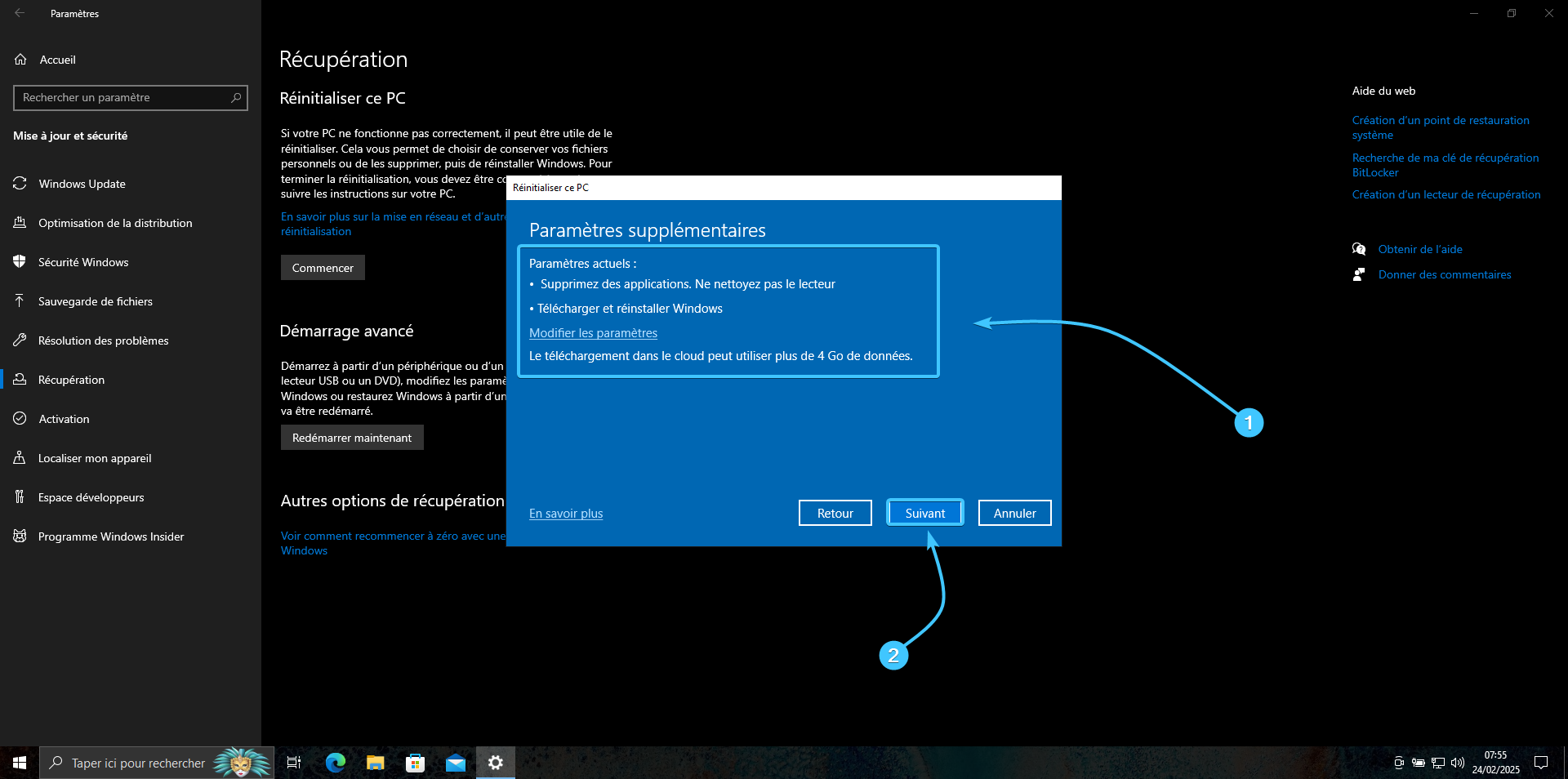Click the Donner des commentaires link
This screenshot has width=1568, height=779.
[1445, 274]
